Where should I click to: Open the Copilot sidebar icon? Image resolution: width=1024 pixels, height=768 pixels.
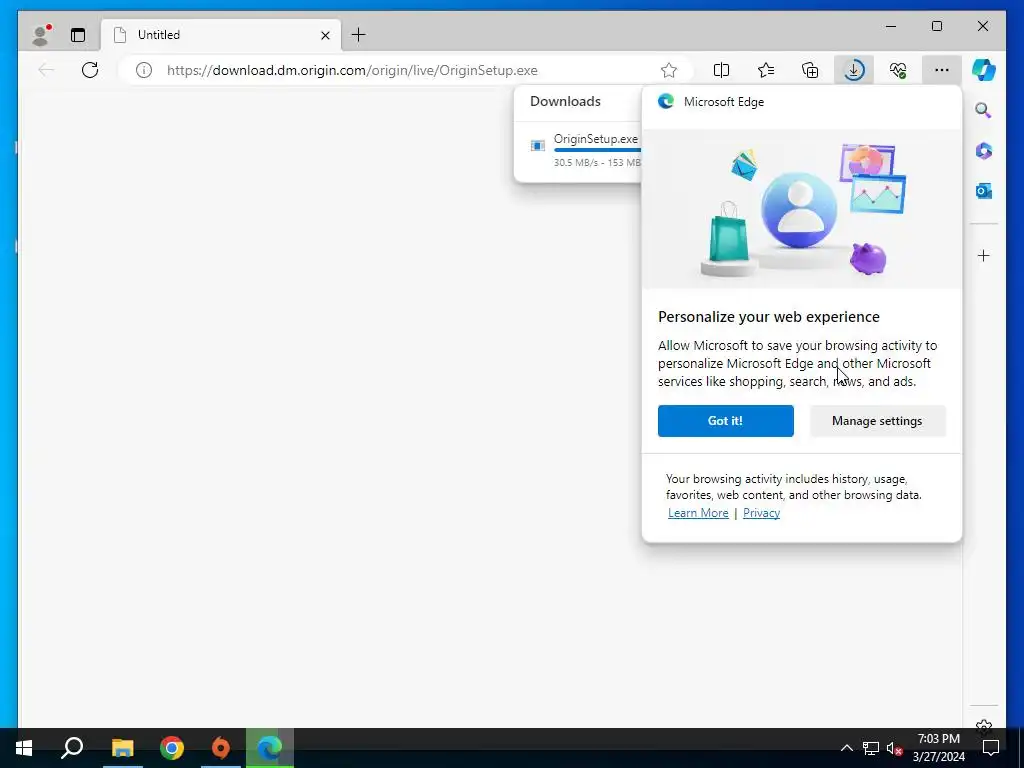coord(984,70)
